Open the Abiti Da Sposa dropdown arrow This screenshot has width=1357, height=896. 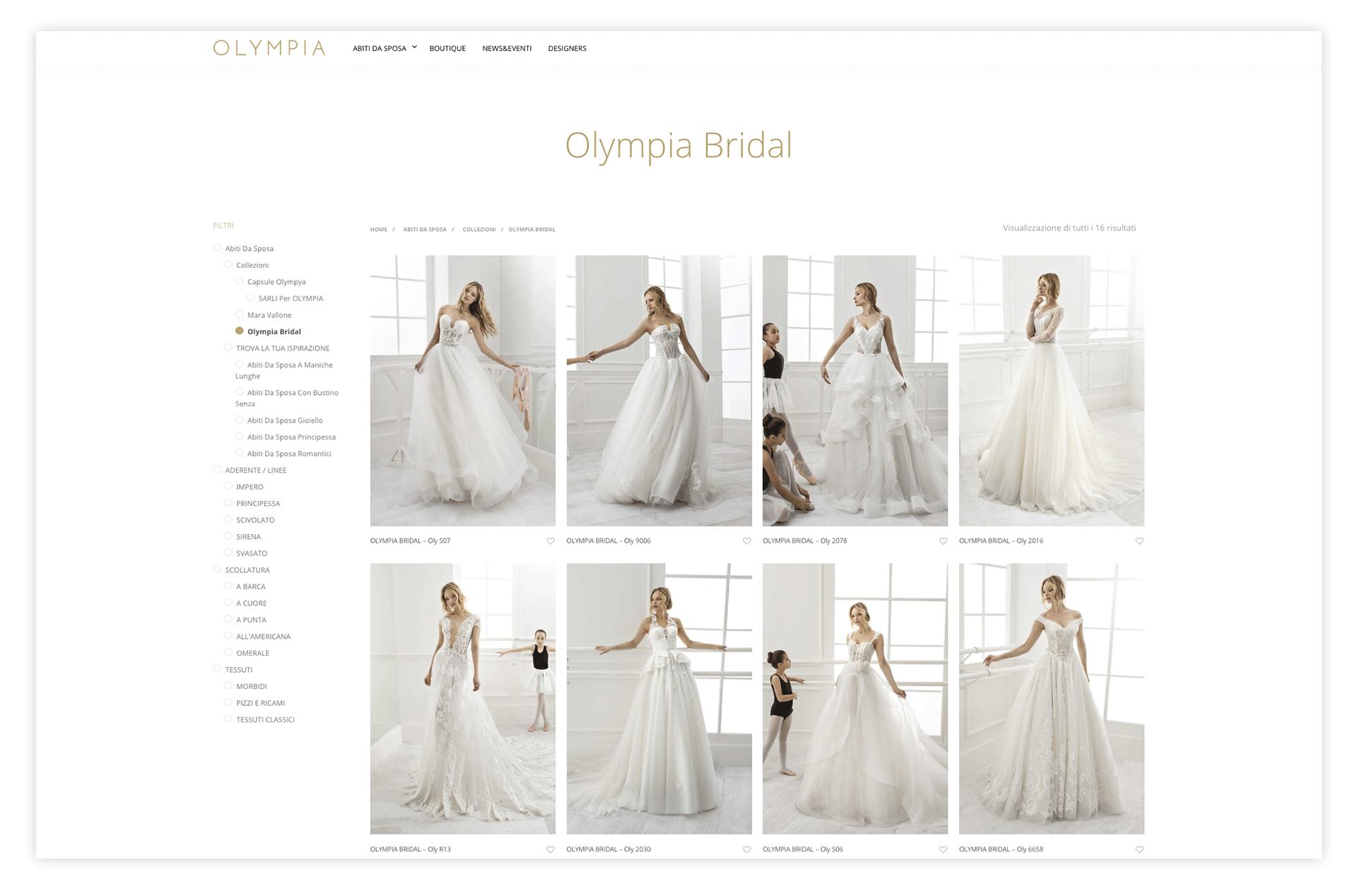(415, 47)
